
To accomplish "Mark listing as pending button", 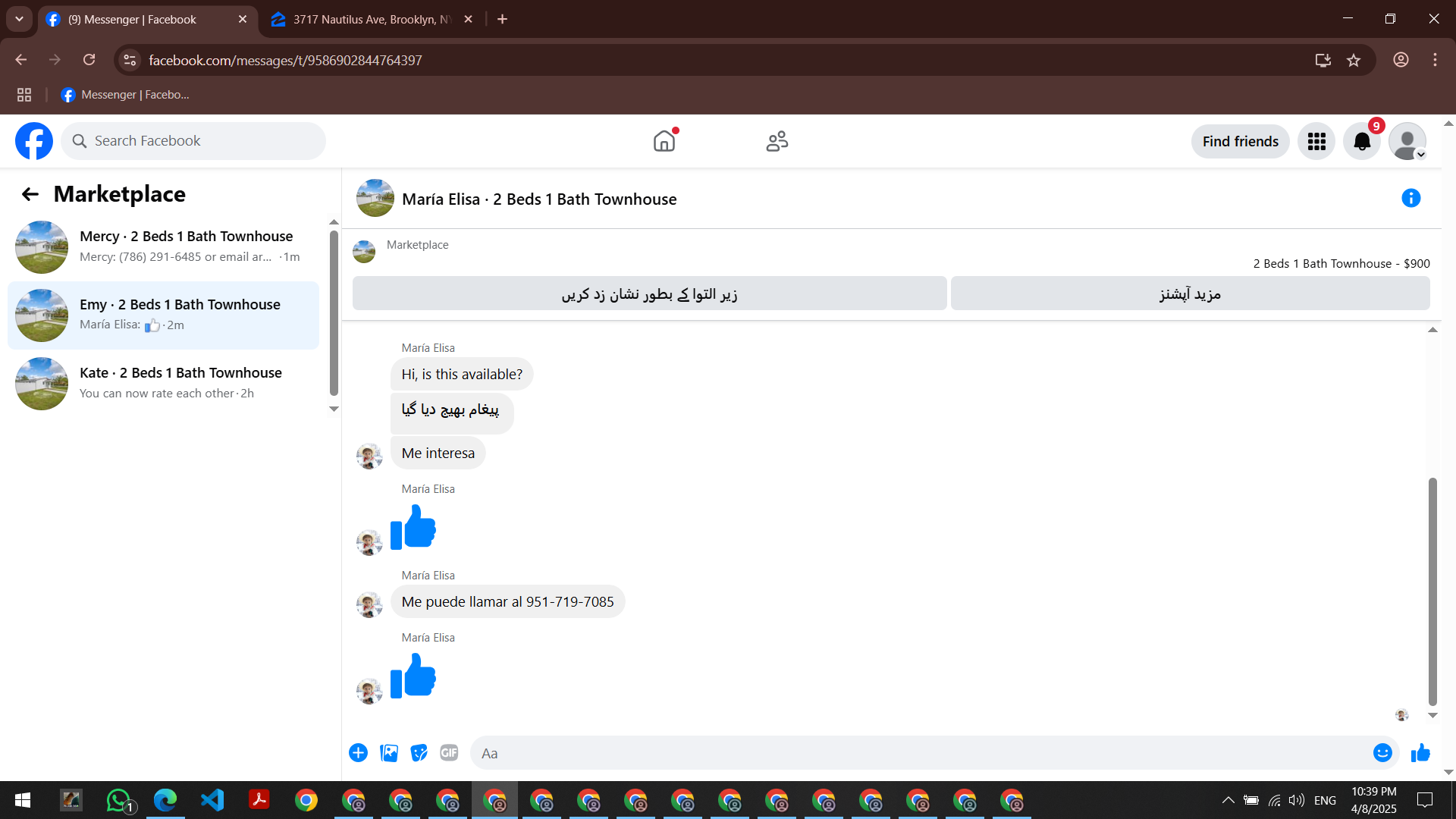I will coord(650,293).
